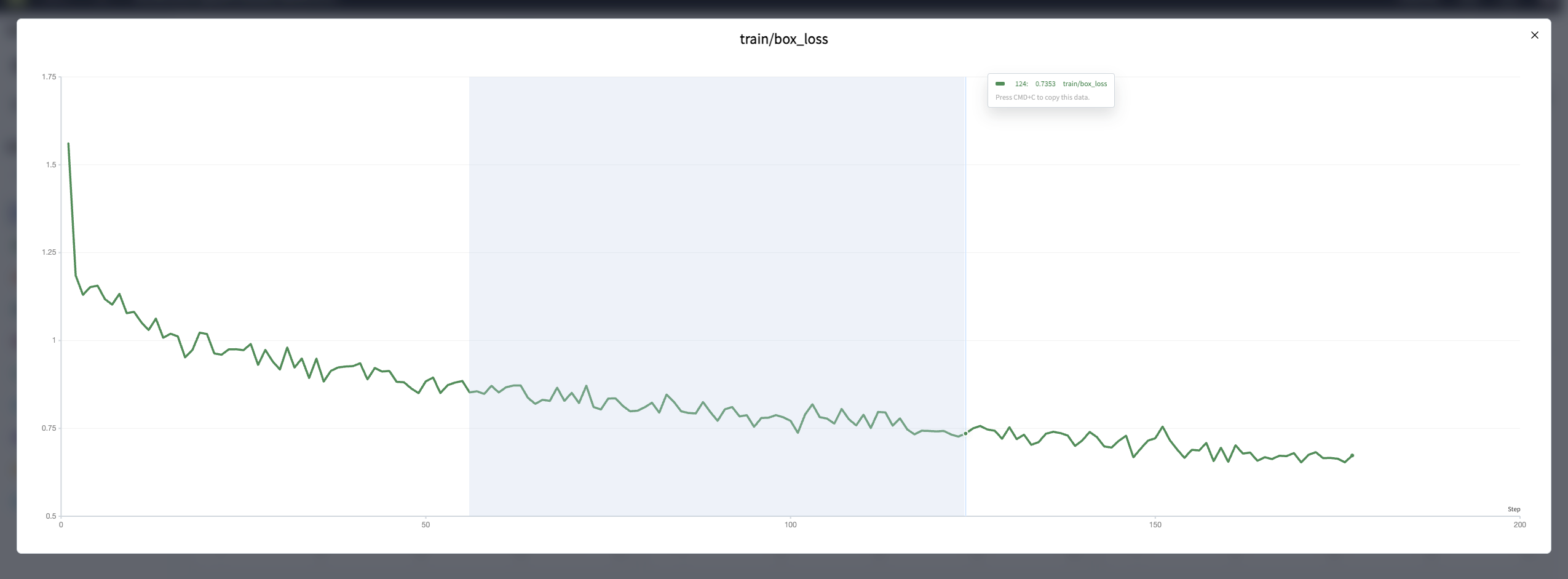Click the 150 tick on the x-axis
The width and height of the screenshot is (1568, 579).
1155,525
